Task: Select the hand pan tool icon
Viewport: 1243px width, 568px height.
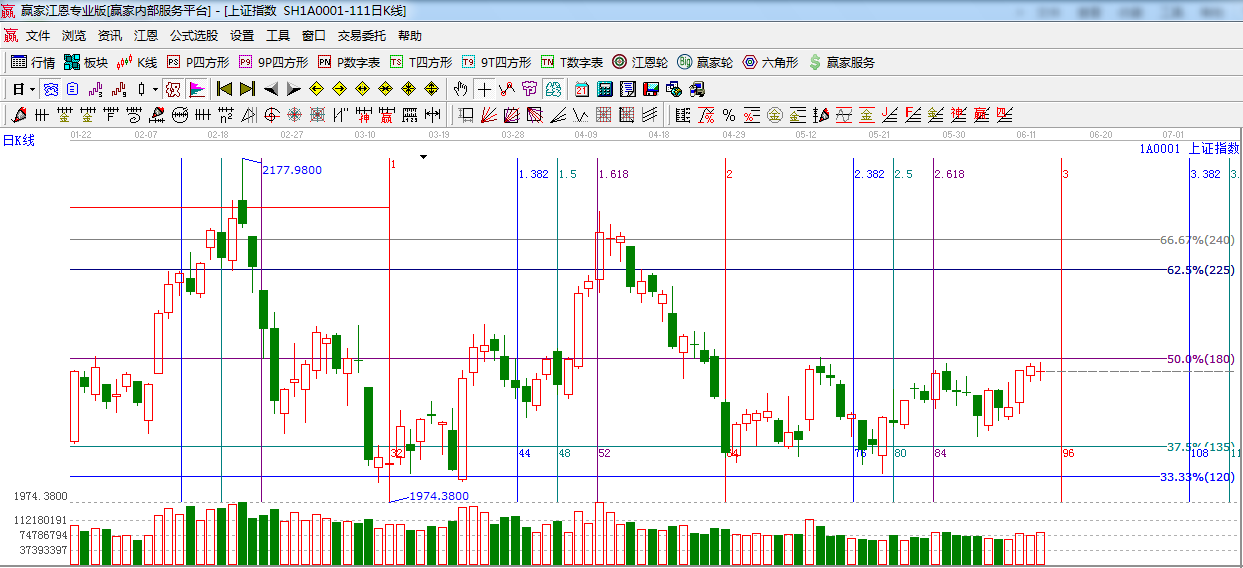Action: (x=460, y=89)
